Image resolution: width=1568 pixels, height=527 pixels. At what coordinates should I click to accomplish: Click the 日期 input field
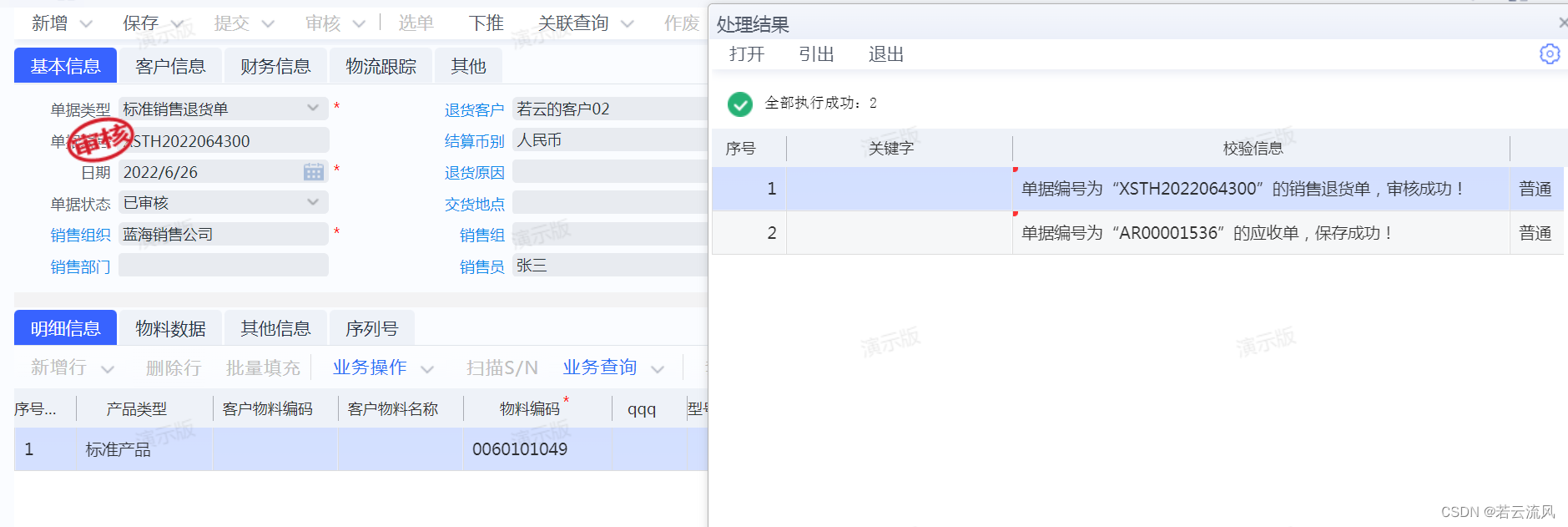coord(224,172)
